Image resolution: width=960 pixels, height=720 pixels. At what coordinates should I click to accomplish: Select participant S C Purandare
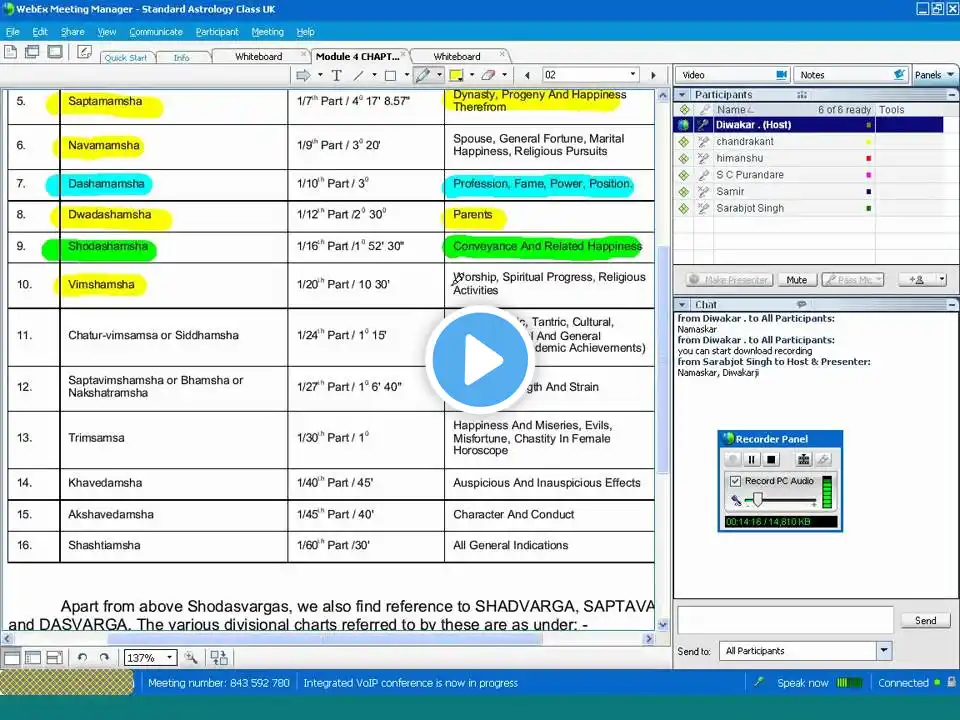(x=750, y=174)
